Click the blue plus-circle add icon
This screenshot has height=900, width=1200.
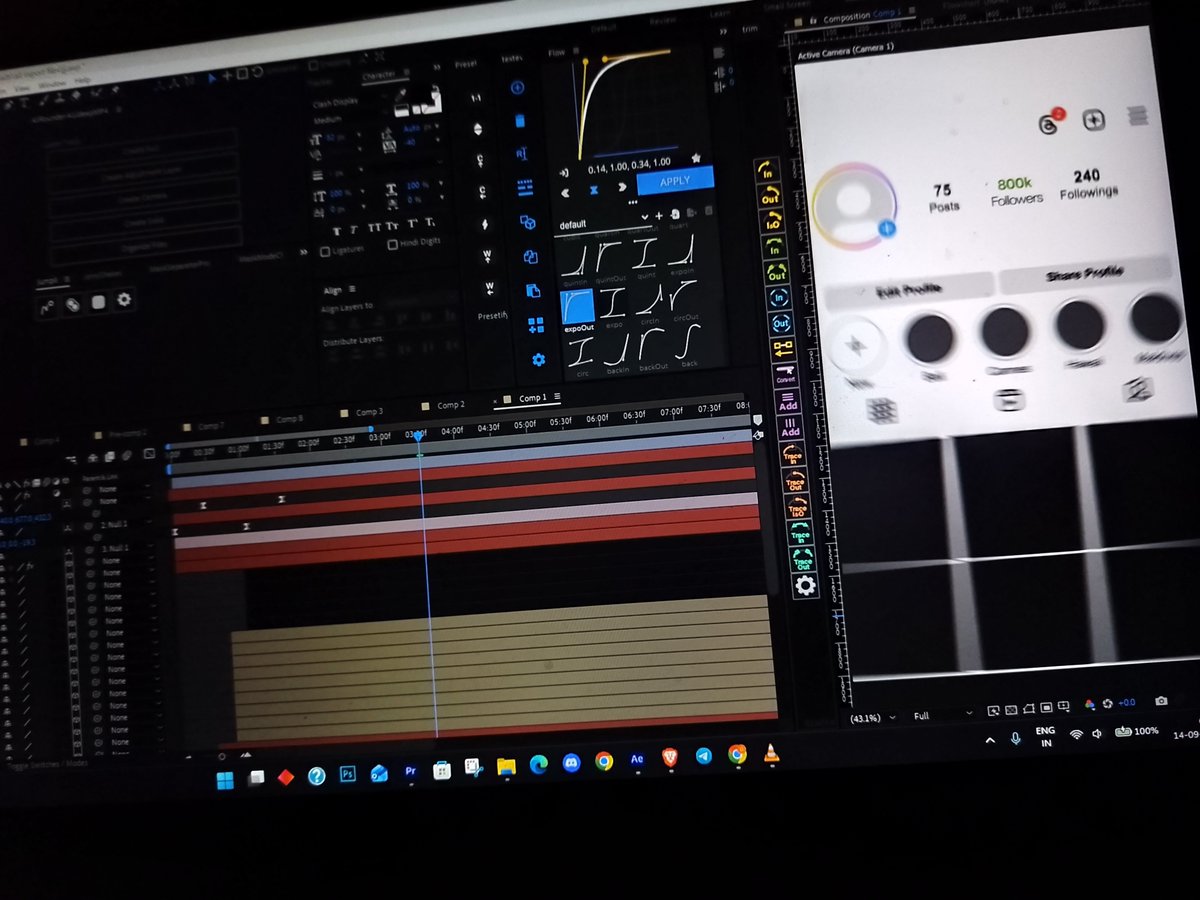[518, 88]
